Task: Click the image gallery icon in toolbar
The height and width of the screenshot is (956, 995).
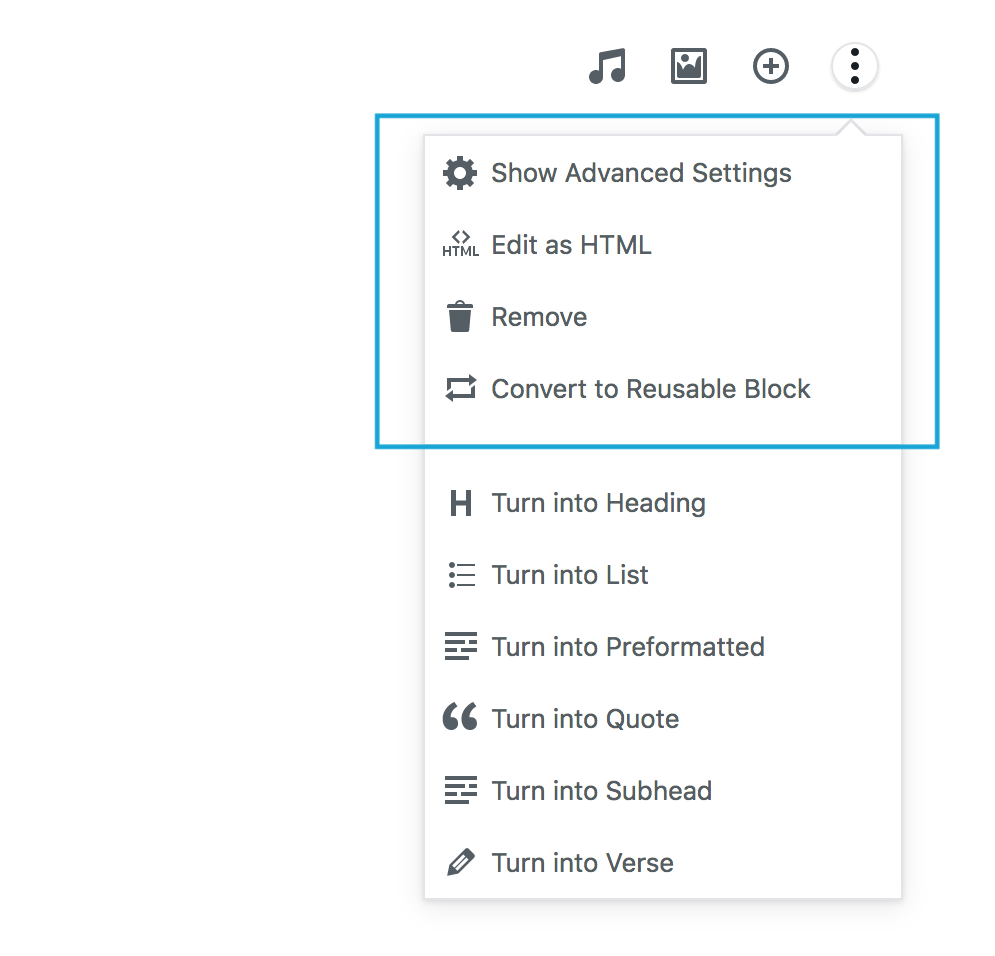Action: (688, 66)
